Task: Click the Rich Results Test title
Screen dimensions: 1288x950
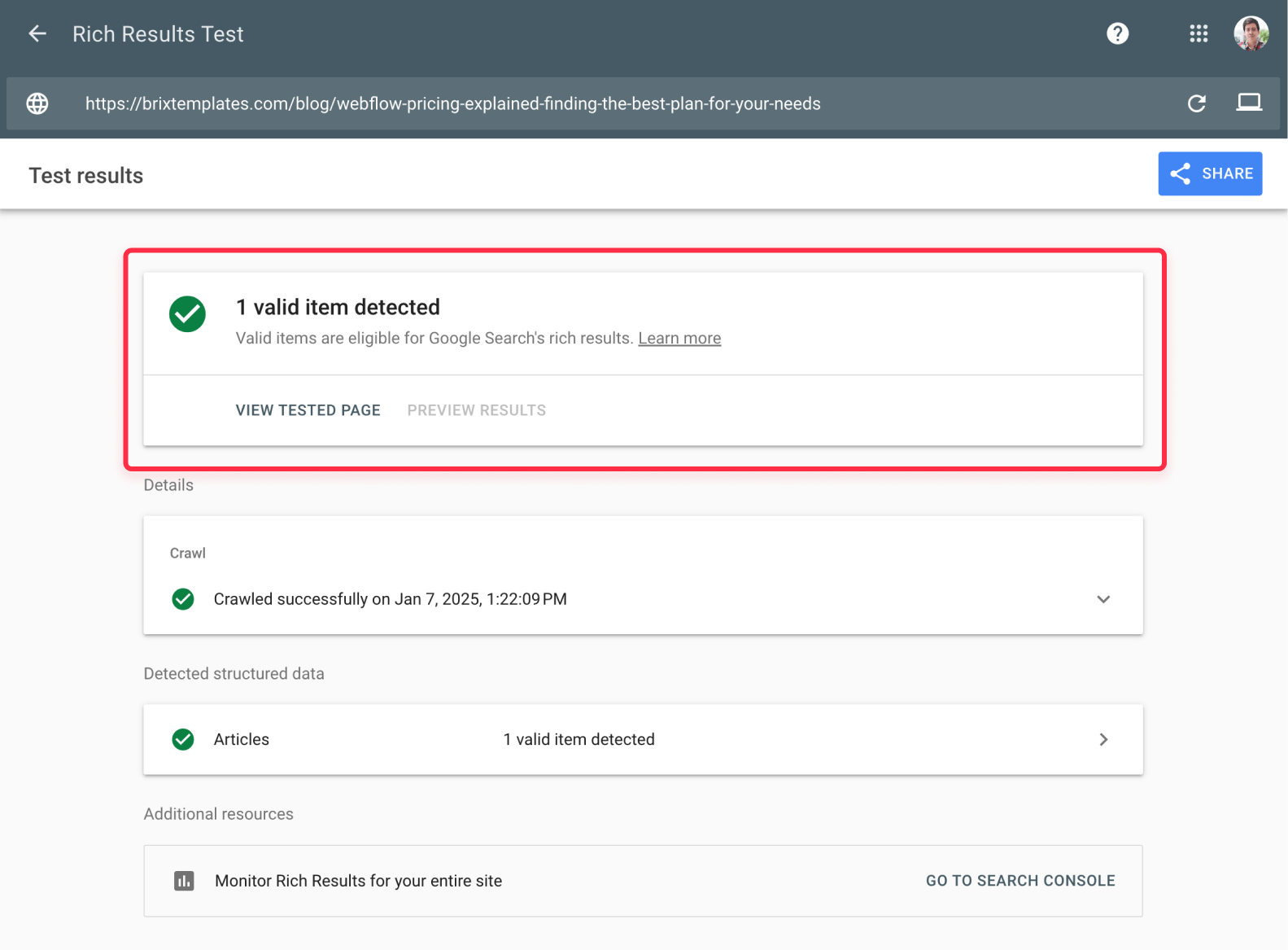Action: pos(158,34)
